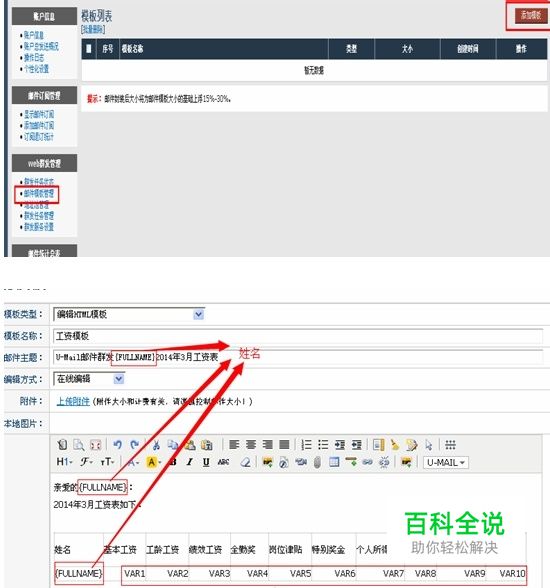Open the tT font size dropdown
This screenshot has width=550, height=588.
pyautogui.click(x=107, y=462)
